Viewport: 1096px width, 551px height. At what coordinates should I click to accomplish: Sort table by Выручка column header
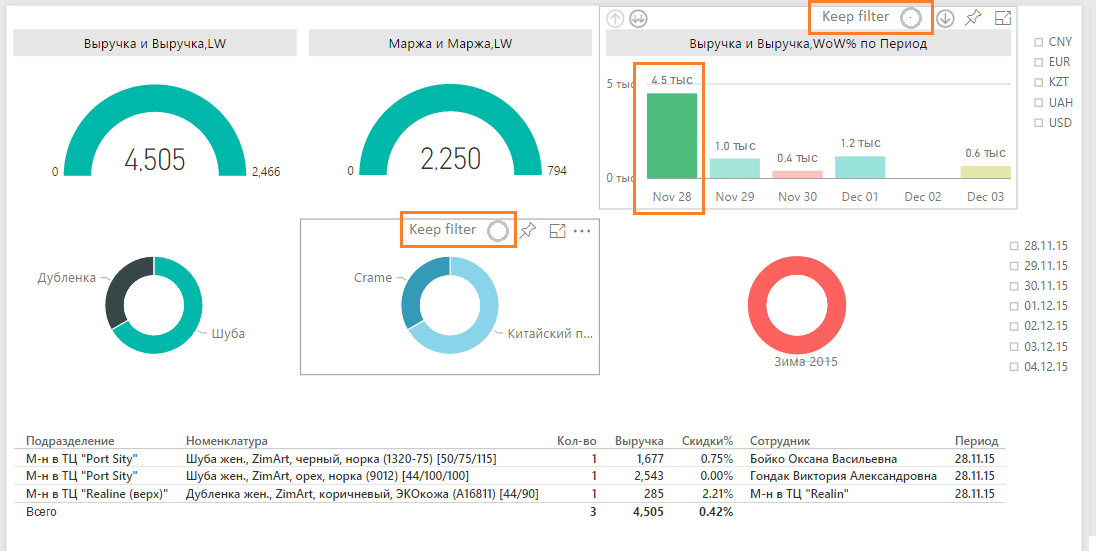(640, 441)
